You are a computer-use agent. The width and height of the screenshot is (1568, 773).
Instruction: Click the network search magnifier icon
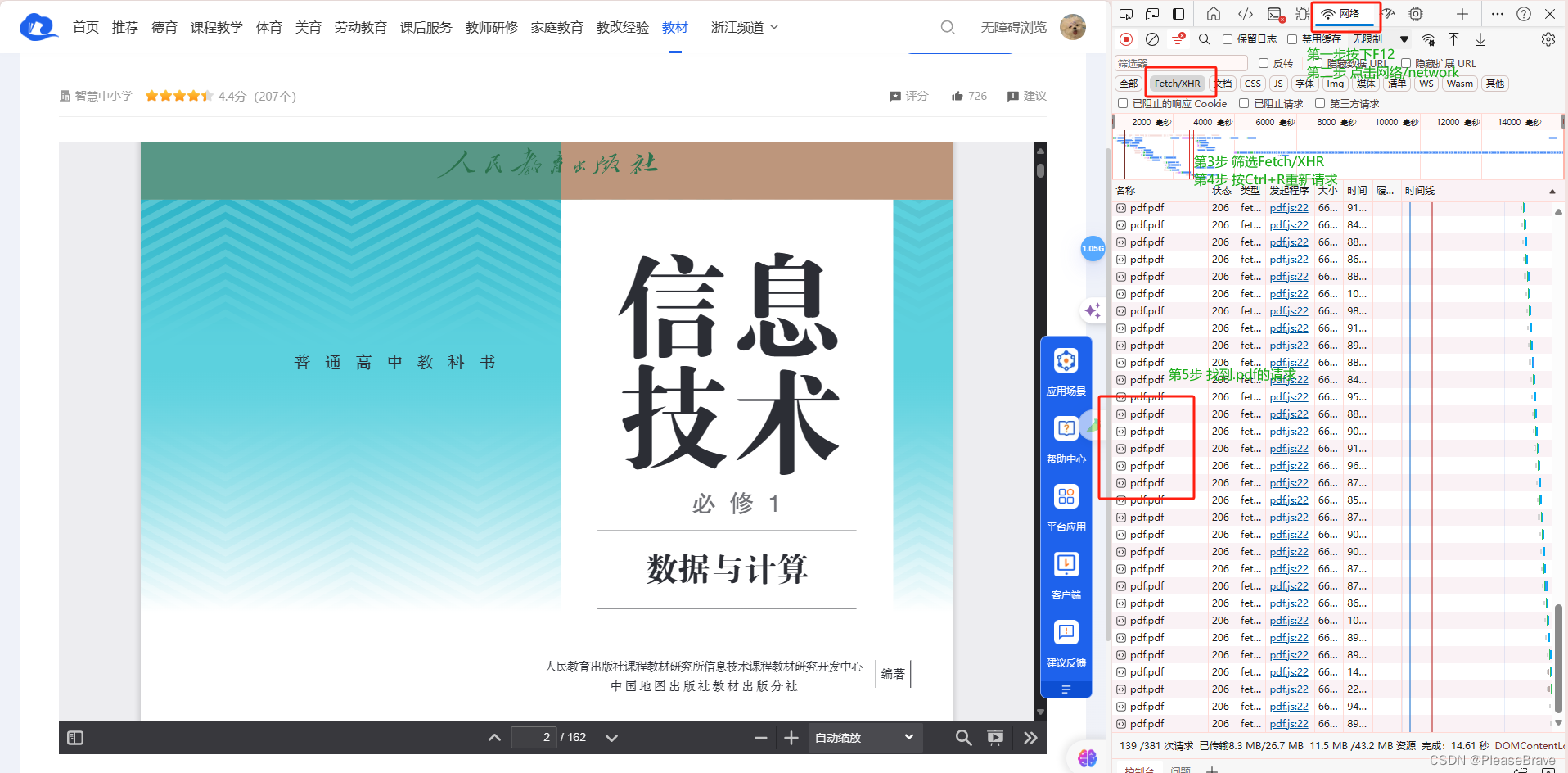[x=1205, y=39]
